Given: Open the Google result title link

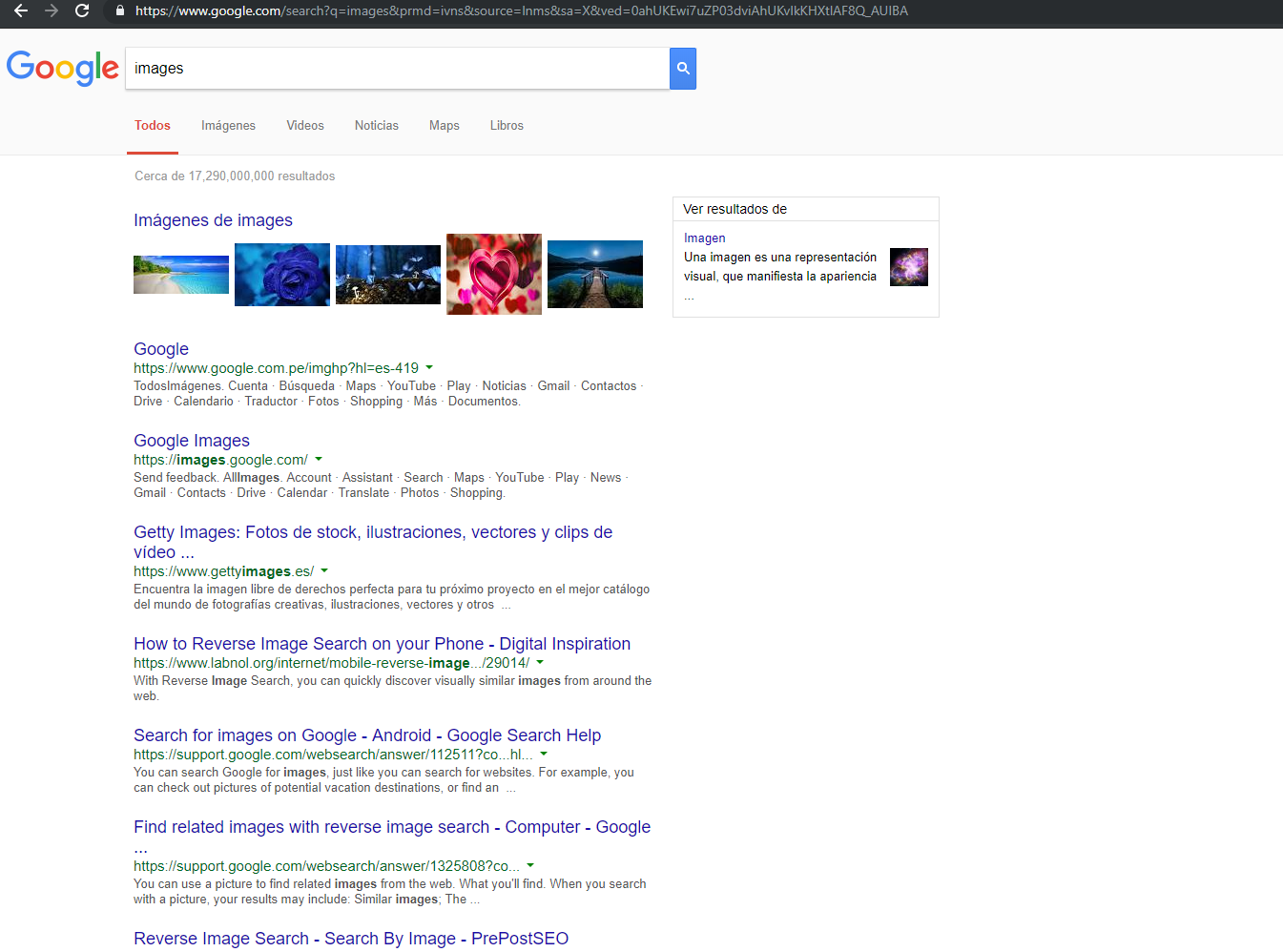Looking at the screenshot, I should click(x=161, y=349).
